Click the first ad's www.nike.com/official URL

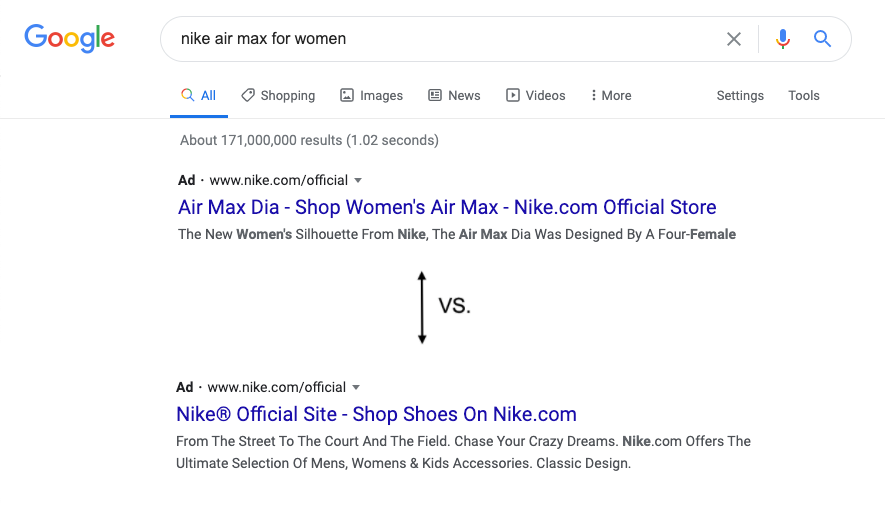(x=278, y=181)
